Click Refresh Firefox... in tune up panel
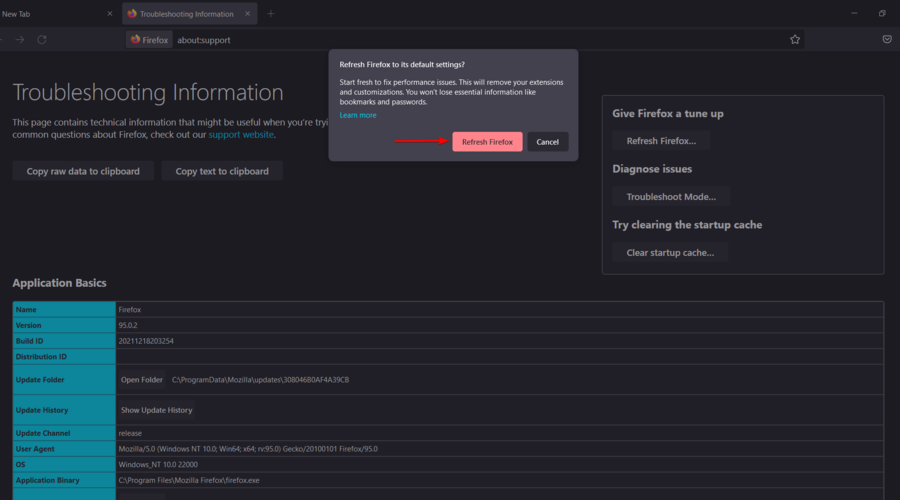The height and width of the screenshot is (500, 900). pyautogui.click(x=661, y=141)
